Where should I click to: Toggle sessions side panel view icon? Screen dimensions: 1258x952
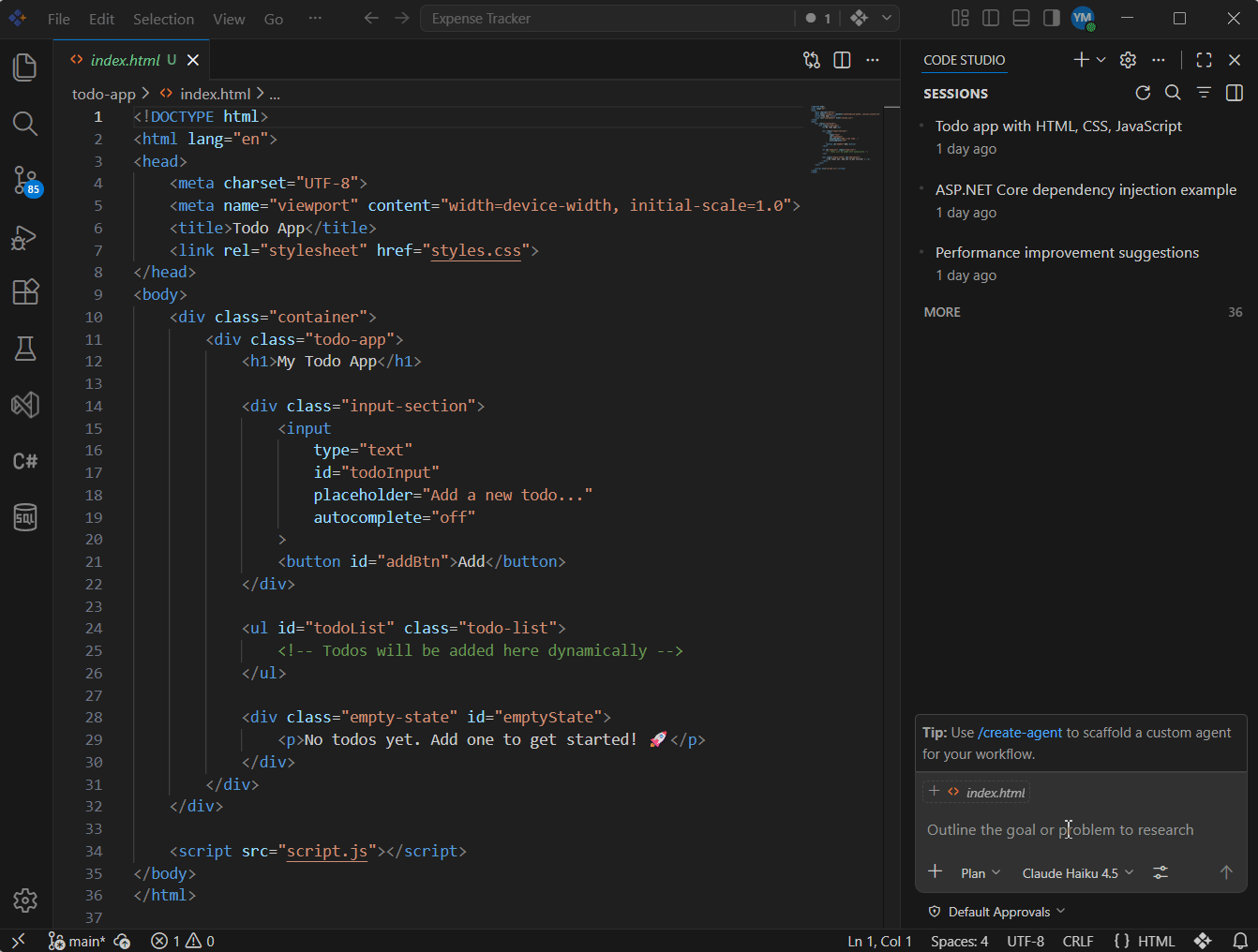point(1235,93)
